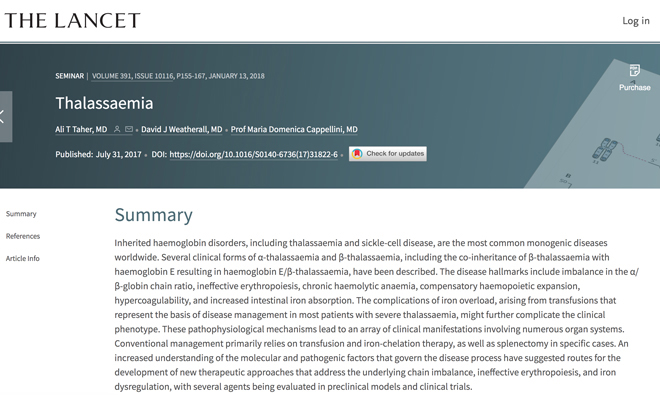Screen dimensions: 660x395
Task: Open the Volume 391, Issue 10116 link
Action: pyautogui.click(x=132, y=76)
